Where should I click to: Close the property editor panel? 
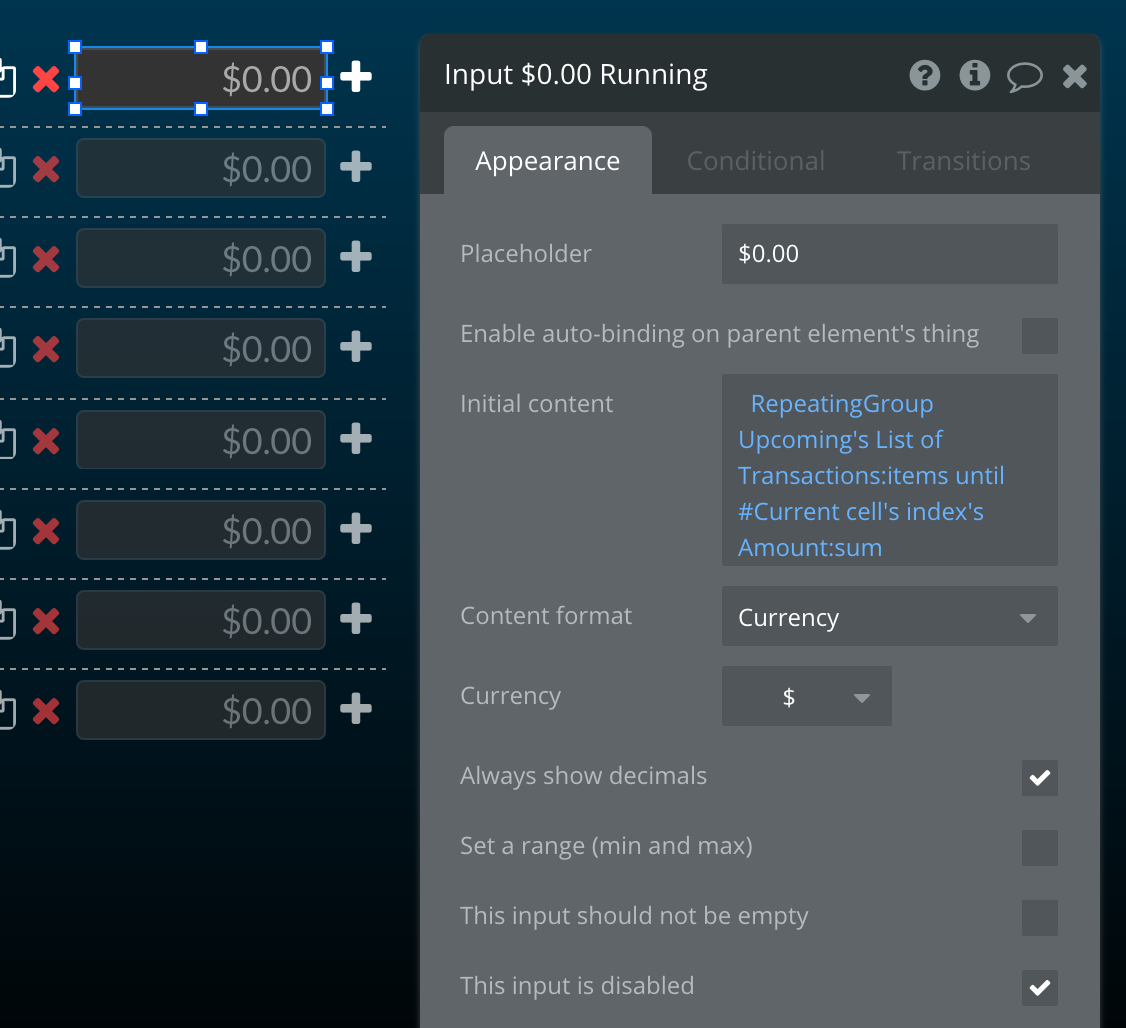tap(1074, 76)
